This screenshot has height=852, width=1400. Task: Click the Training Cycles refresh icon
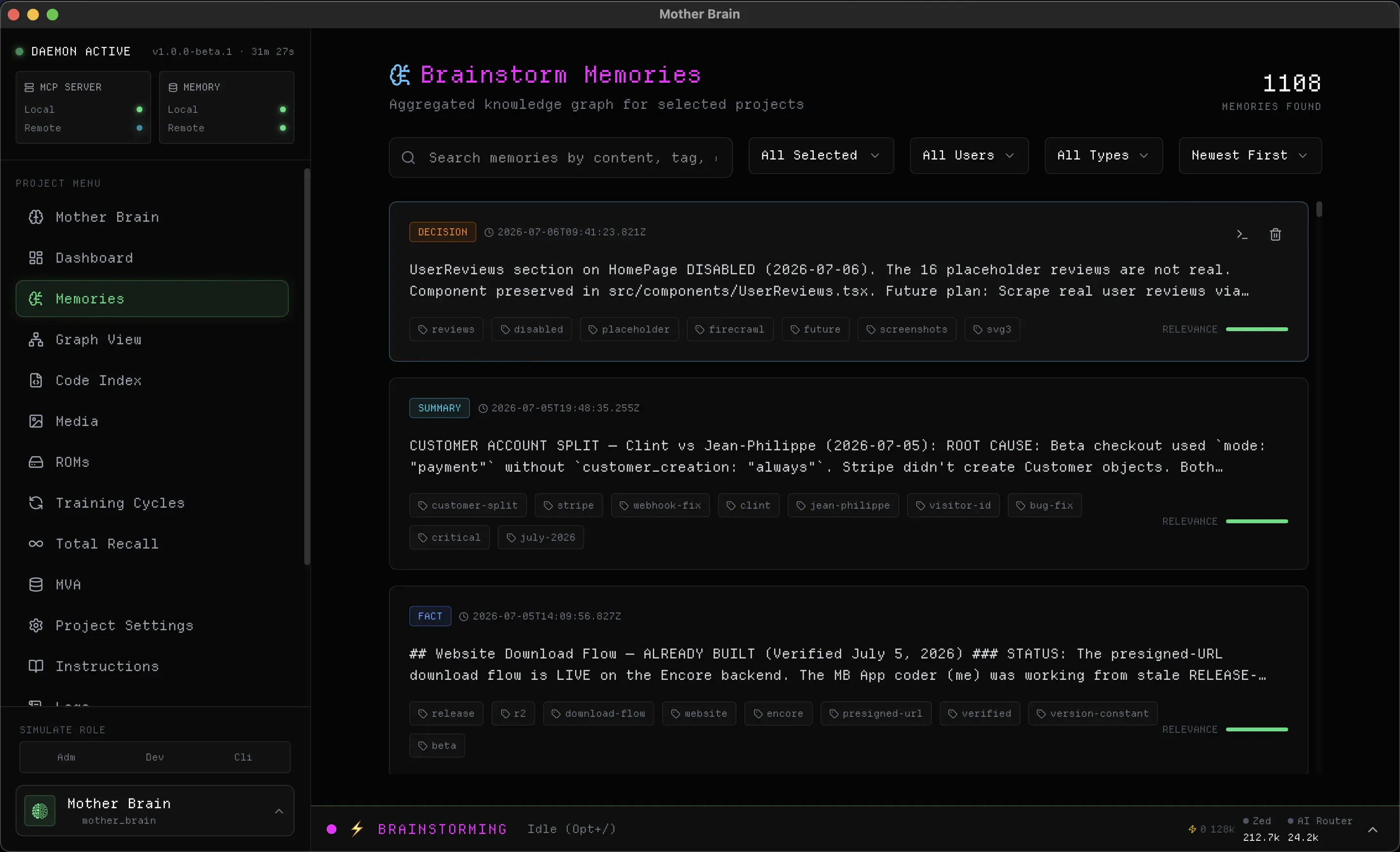tap(36, 503)
